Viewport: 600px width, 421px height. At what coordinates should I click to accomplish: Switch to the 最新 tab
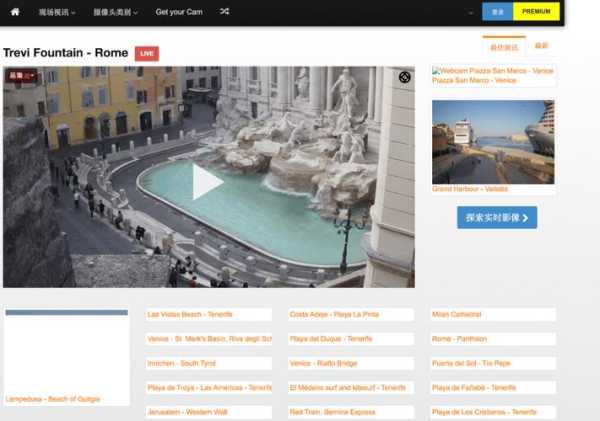(541, 46)
